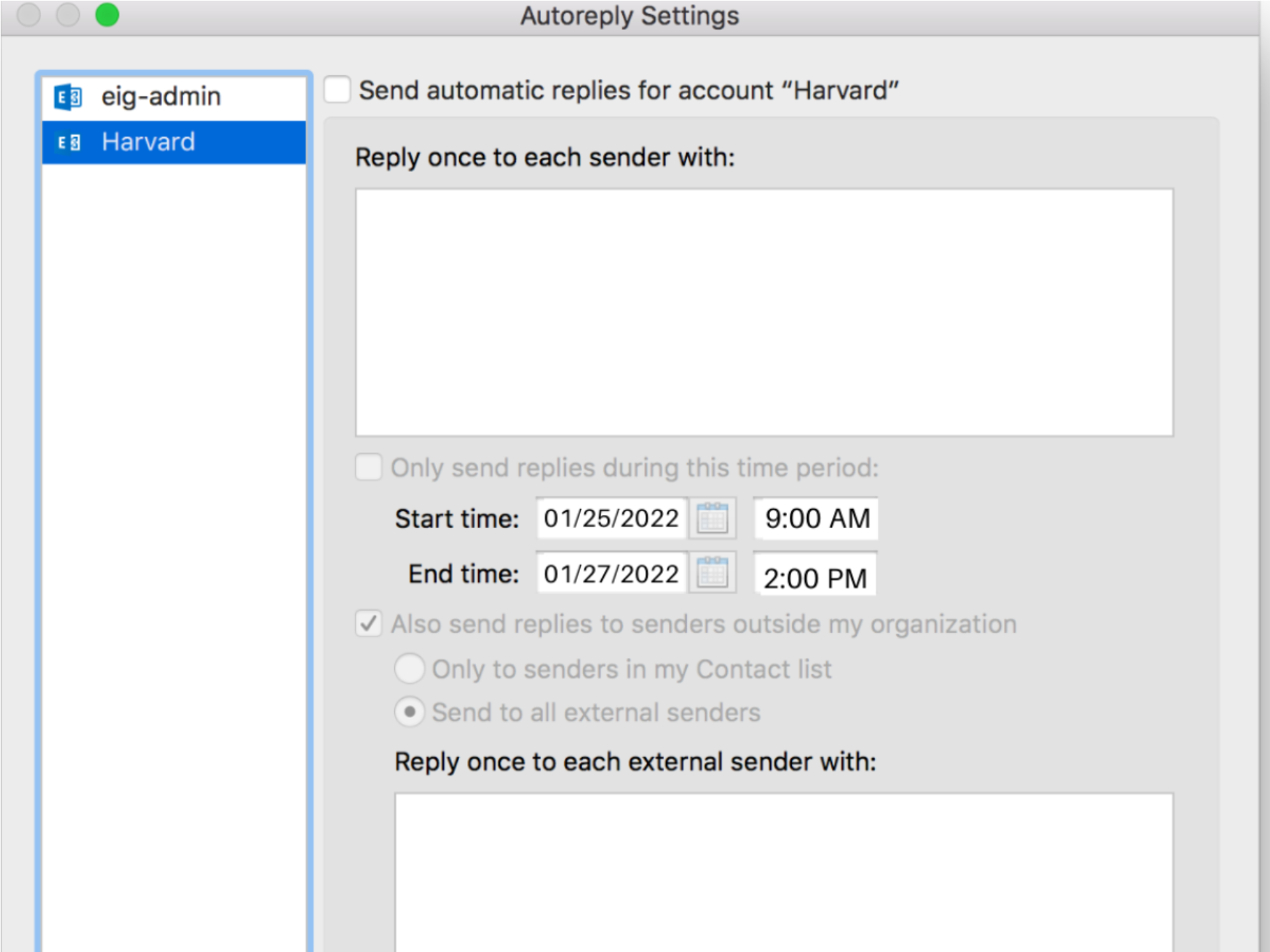Screen dimensions: 1270x952
Task: Choose 'Send to all external senders'
Action: (x=409, y=712)
